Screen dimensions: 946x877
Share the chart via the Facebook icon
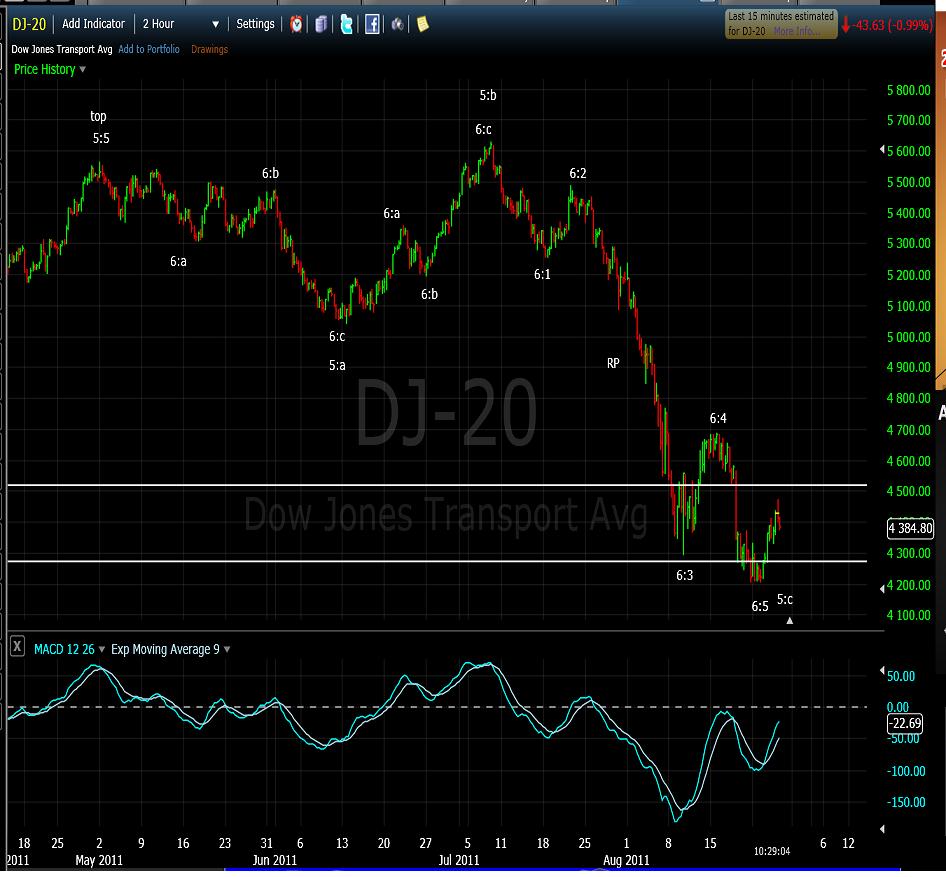[372, 24]
